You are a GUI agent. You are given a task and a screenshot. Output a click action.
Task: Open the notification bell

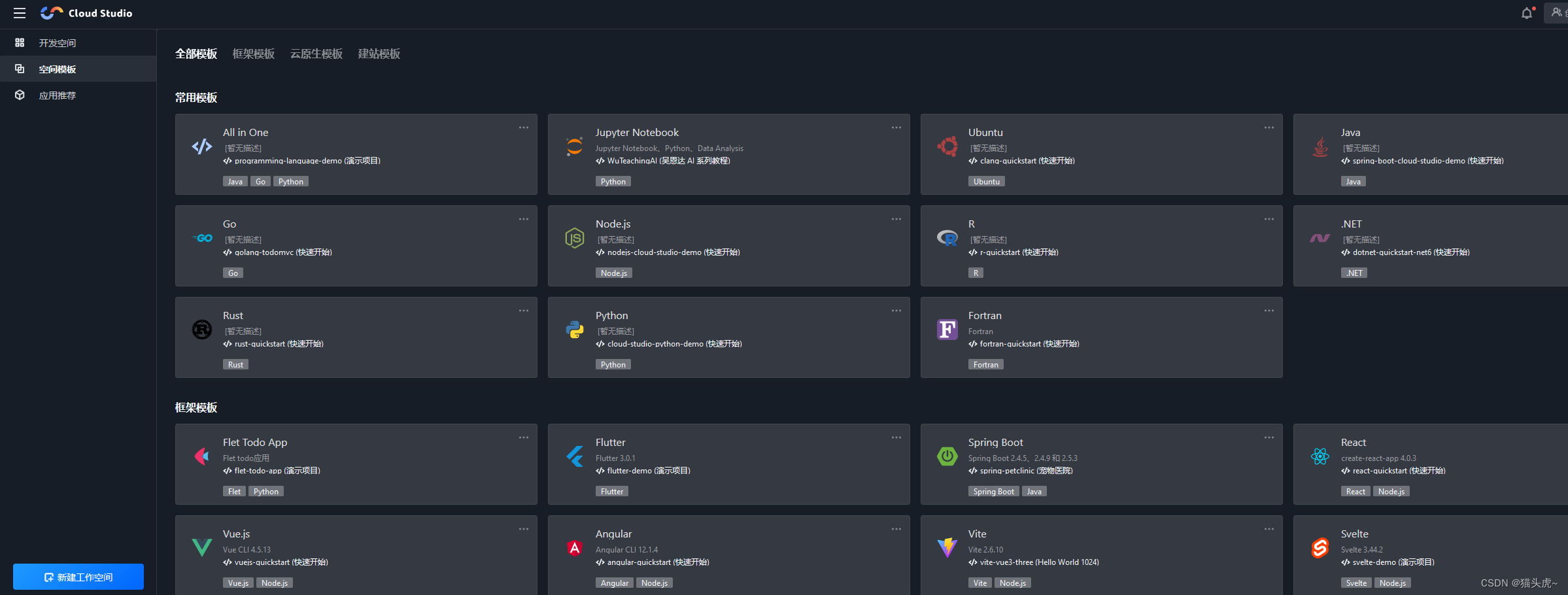coord(1526,13)
